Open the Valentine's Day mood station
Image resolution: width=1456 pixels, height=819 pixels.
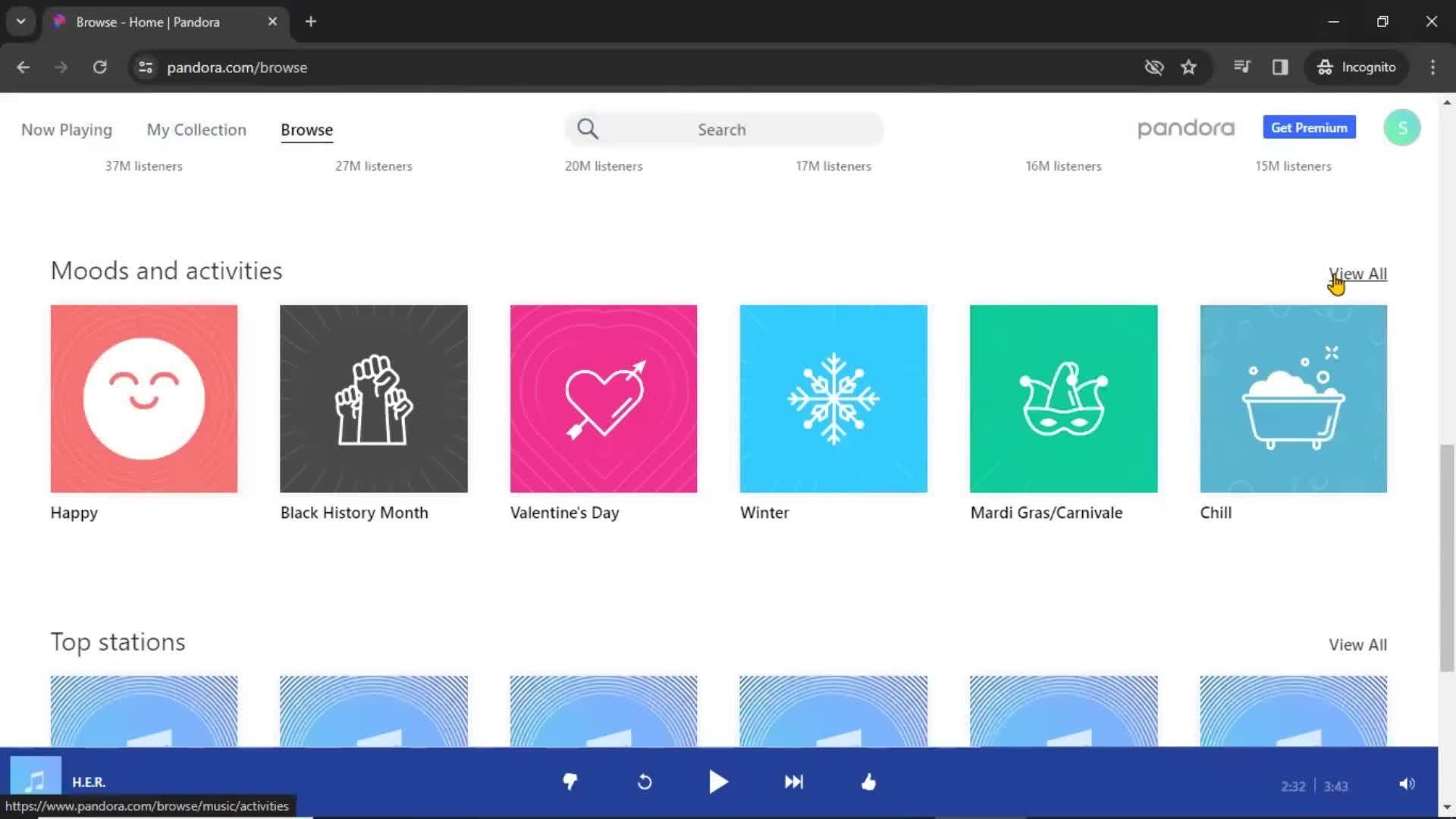pos(603,398)
